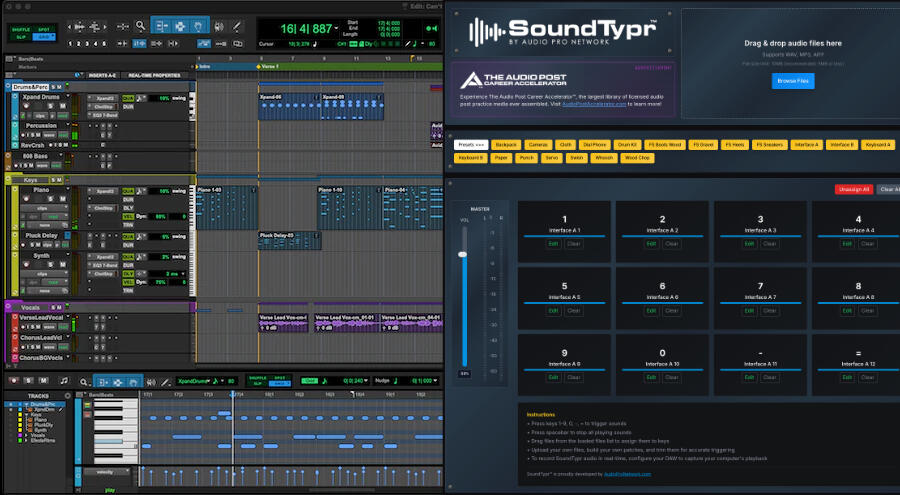The height and width of the screenshot is (495, 900).
Task: Select the Selector tool in the main toolbar
Action: pyautogui.click(x=180, y=26)
